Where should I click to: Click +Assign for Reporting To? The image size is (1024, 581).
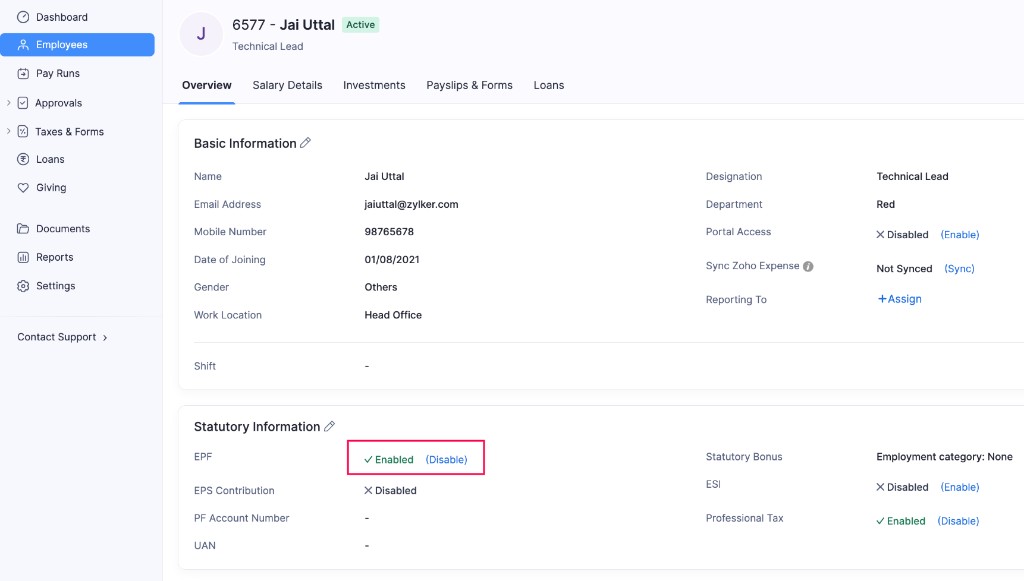point(899,299)
